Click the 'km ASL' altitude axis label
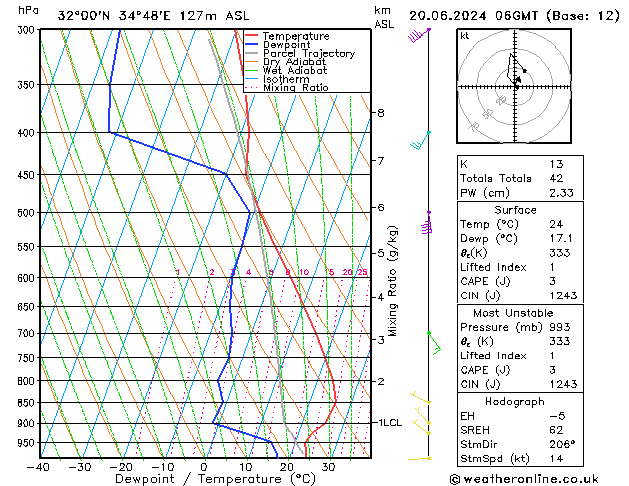This screenshot has height=486, width=629. coord(384,17)
